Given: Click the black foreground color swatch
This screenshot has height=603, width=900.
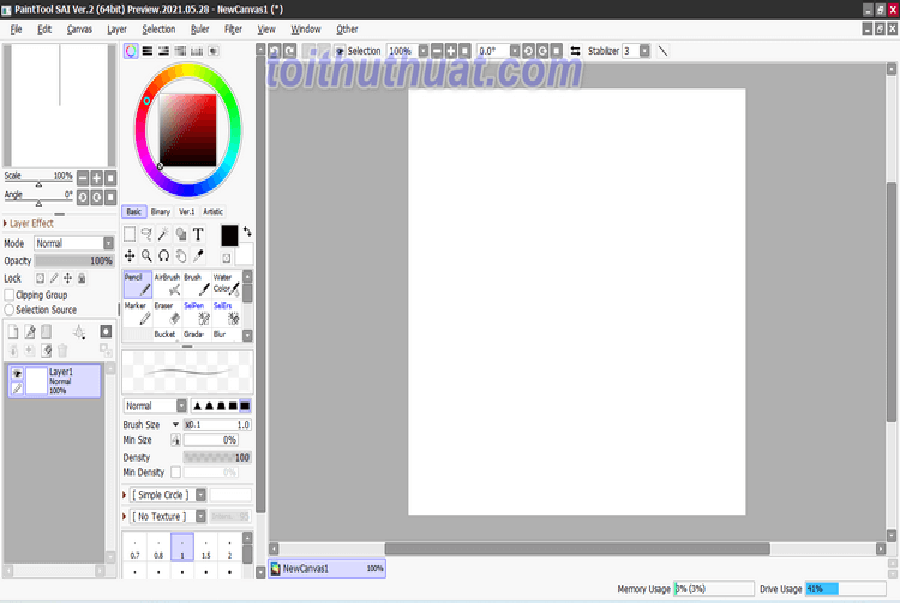Looking at the screenshot, I should [229, 235].
